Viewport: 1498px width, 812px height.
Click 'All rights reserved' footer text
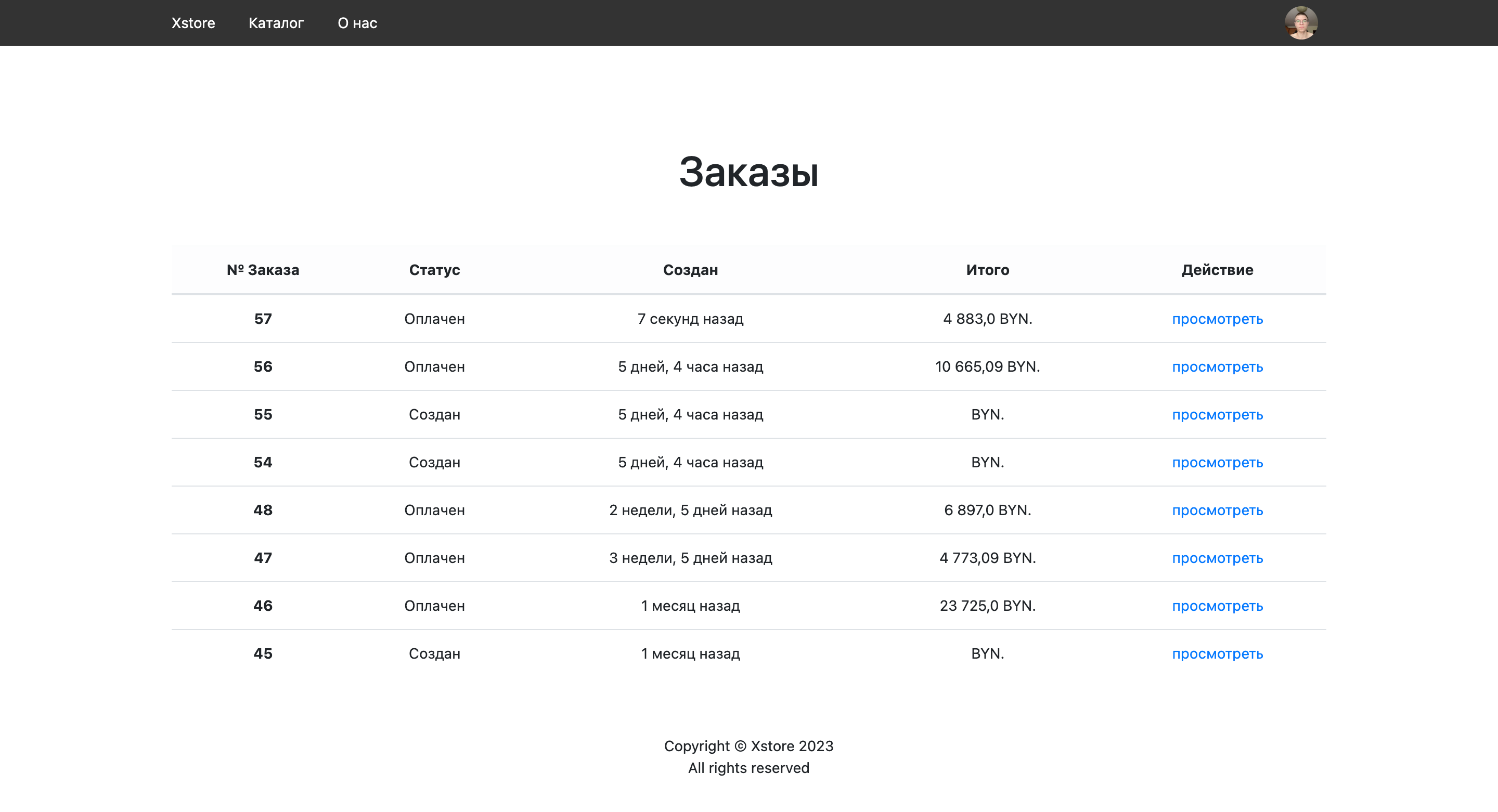tap(748, 768)
